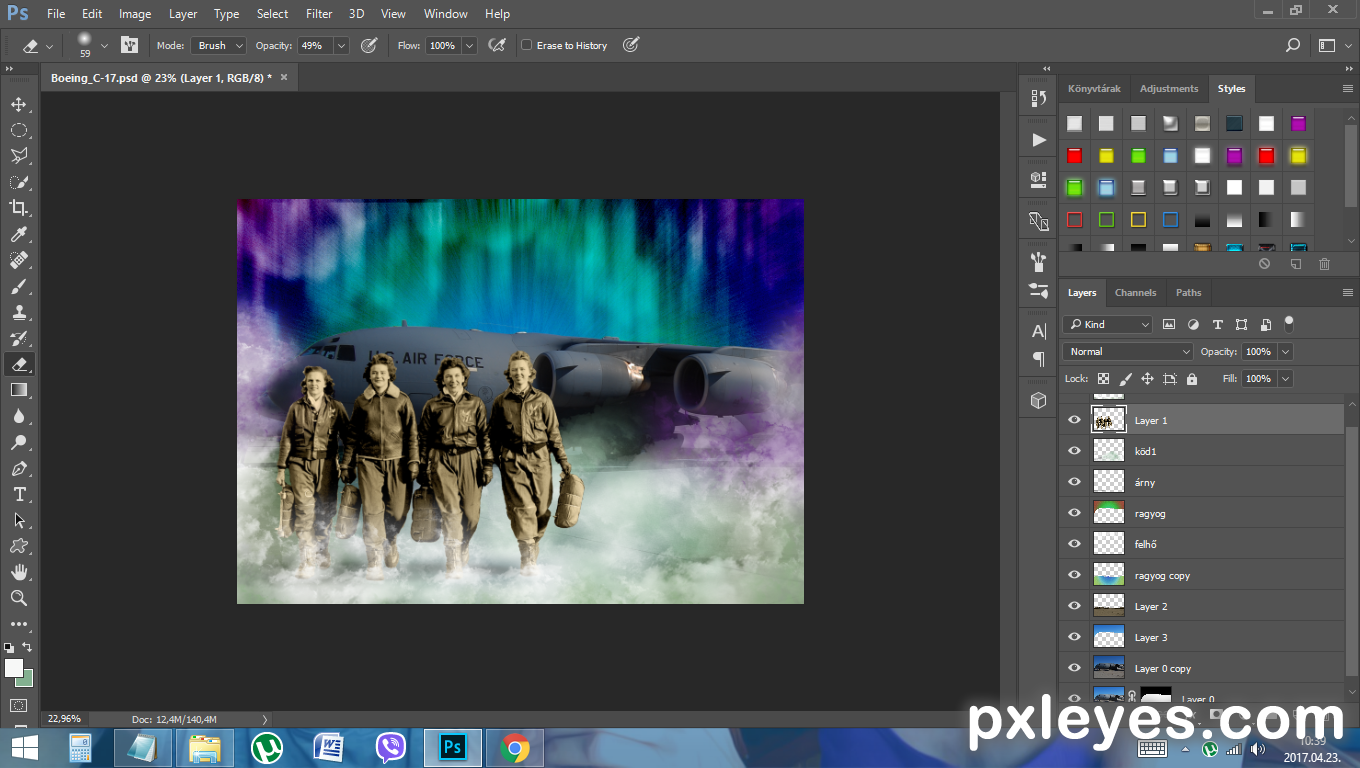The width and height of the screenshot is (1360, 768).
Task: Open the layer Fill dropdown arrow
Action: [1285, 379]
